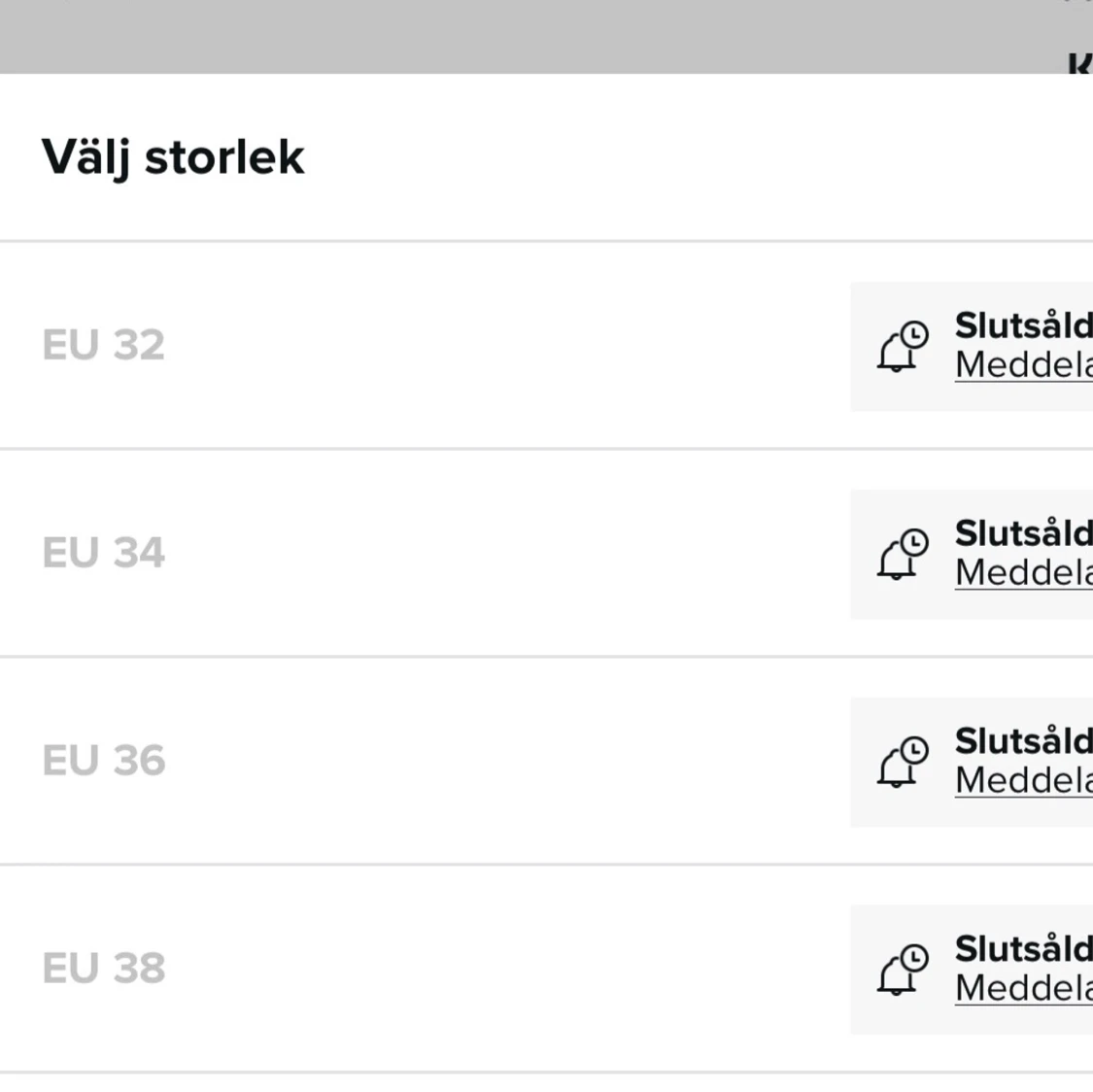Pick size EU 36

pyautogui.click(x=104, y=761)
